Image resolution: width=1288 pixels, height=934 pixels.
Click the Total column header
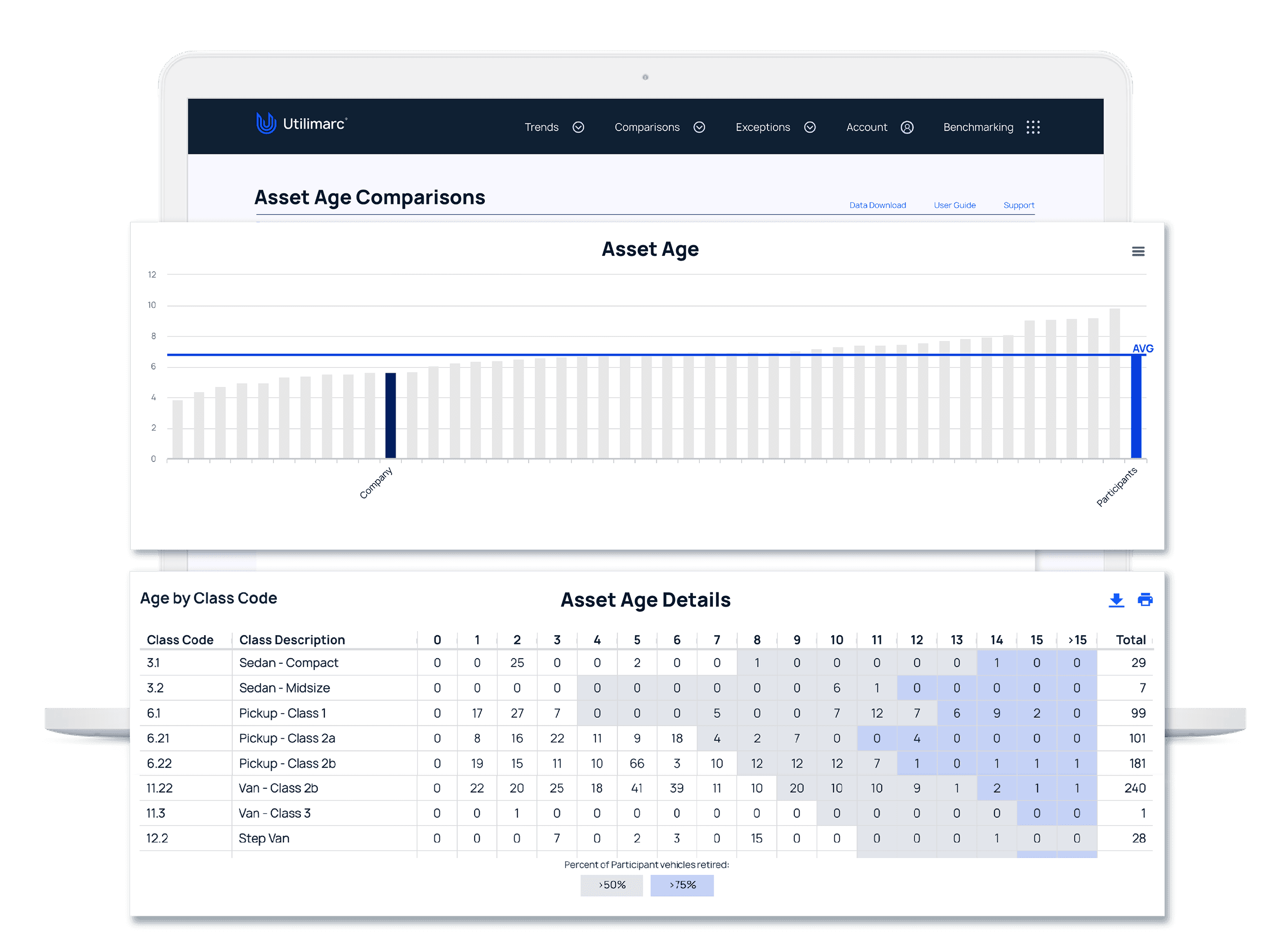[1130, 640]
